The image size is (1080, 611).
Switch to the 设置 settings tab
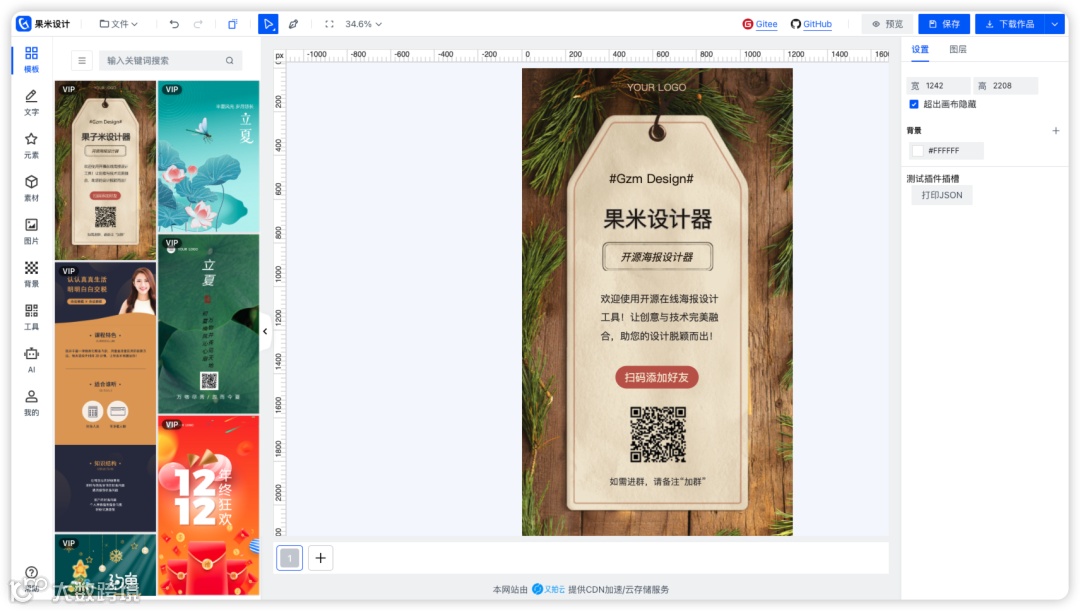[920, 50]
